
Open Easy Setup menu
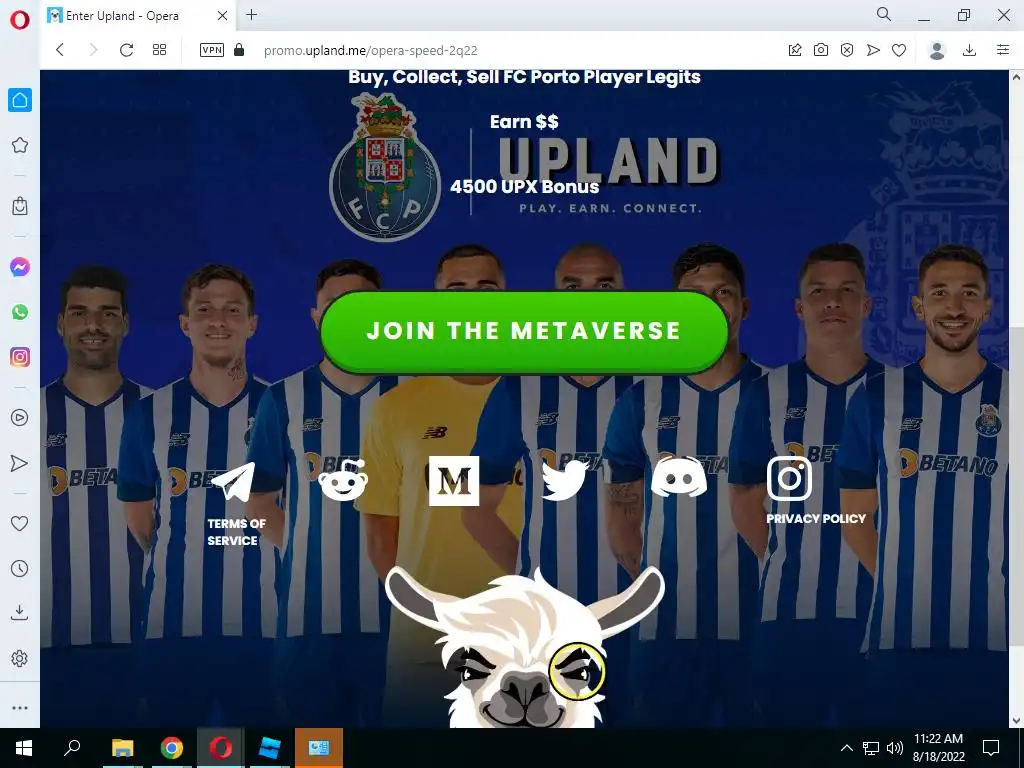(1003, 50)
